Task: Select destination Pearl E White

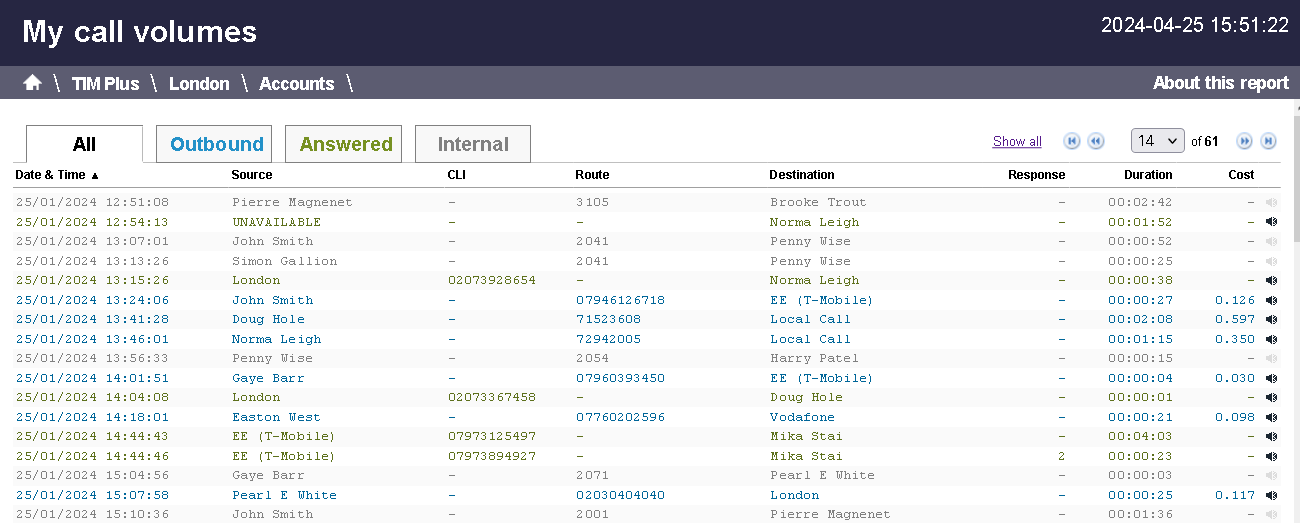Action: point(822,475)
